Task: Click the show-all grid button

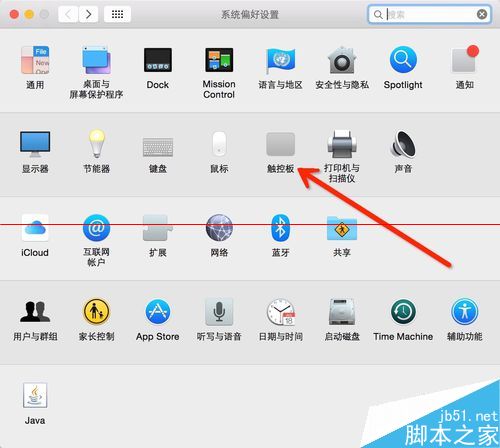Action: [x=117, y=14]
